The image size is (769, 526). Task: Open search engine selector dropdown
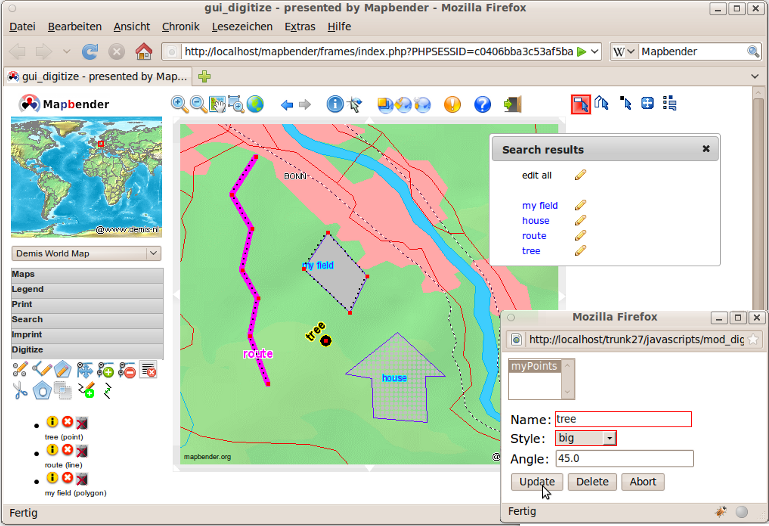coord(624,51)
